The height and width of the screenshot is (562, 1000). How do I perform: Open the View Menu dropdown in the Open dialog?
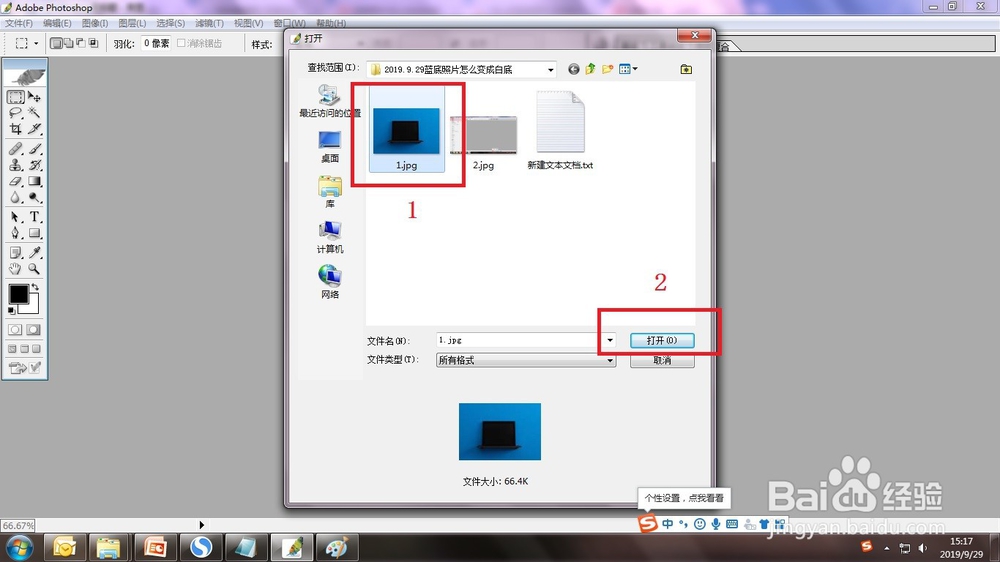tap(628, 69)
